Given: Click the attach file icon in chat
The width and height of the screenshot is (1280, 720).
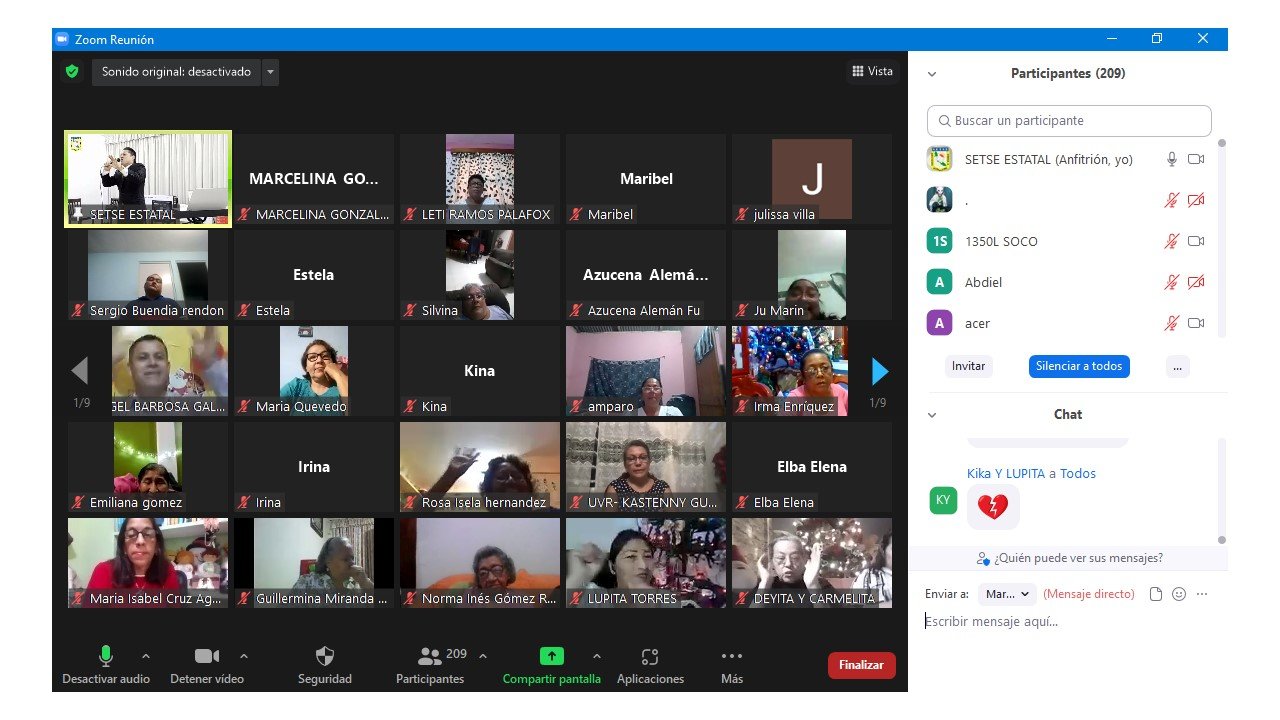Looking at the screenshot, I should [1156, 594].
